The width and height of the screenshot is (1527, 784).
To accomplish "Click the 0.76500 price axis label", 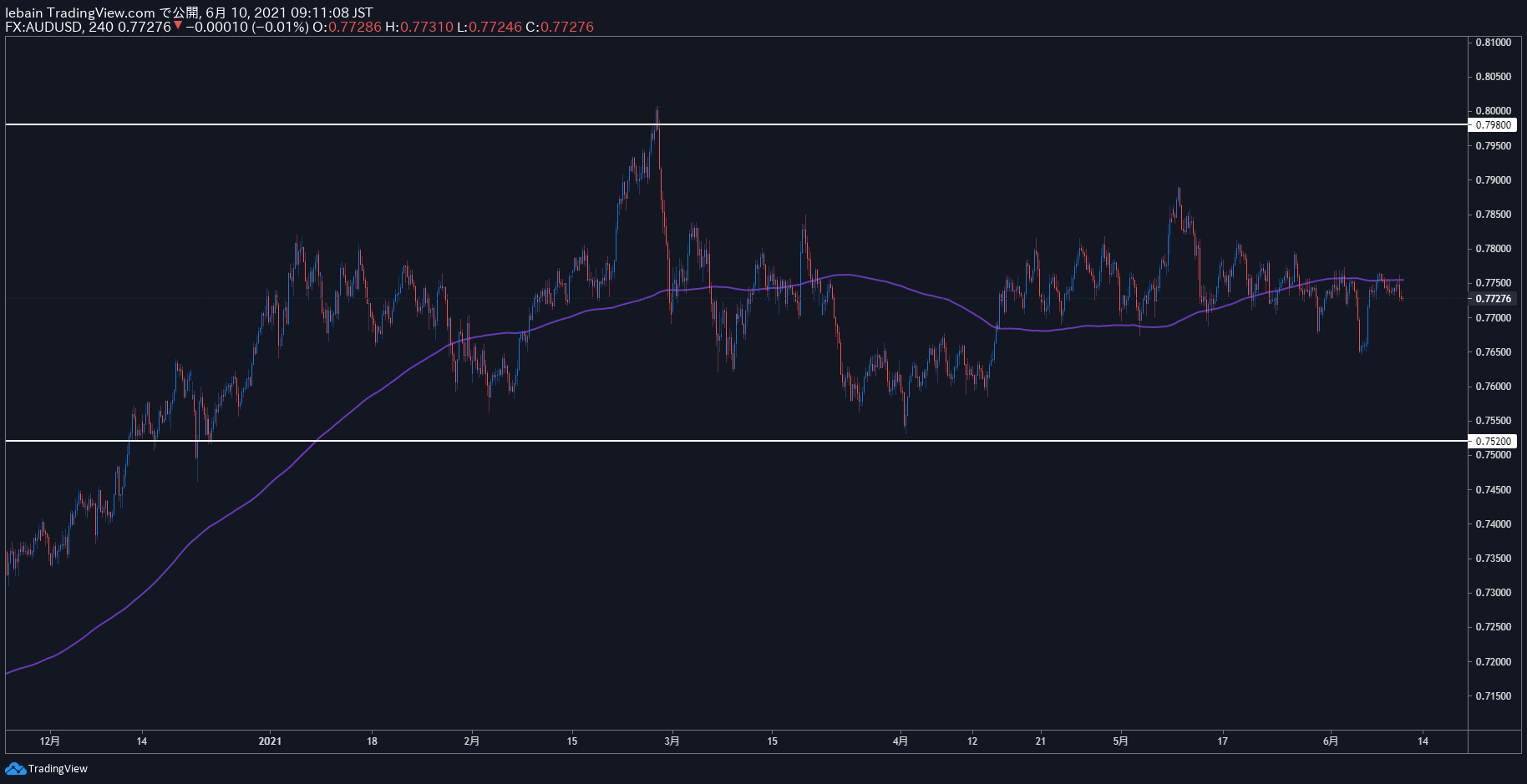I will 1494,352.
